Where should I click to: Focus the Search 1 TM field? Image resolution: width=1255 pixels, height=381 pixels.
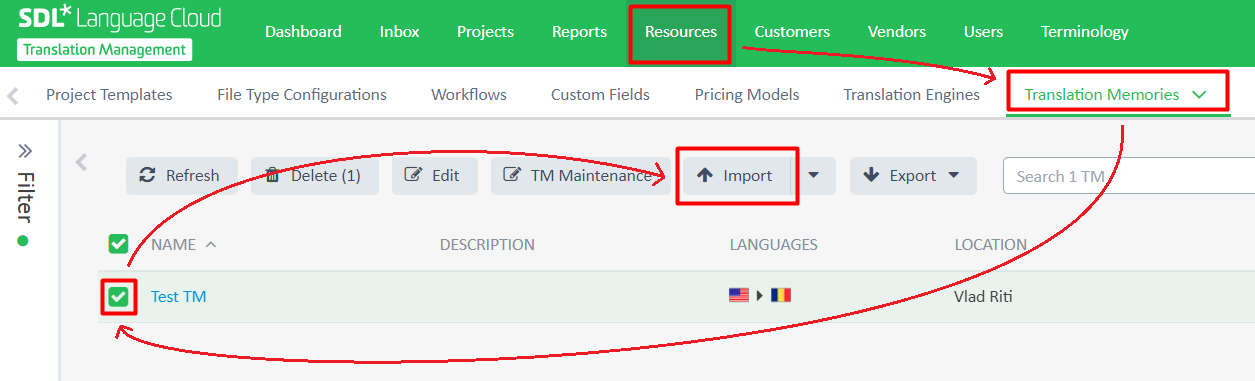pos(1128,176)
